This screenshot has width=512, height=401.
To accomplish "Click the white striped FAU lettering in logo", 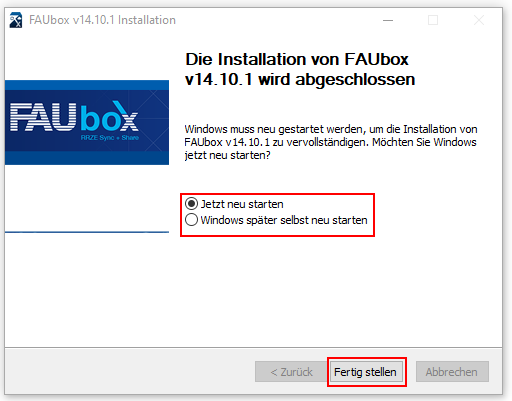I will (x=43, y=117).
